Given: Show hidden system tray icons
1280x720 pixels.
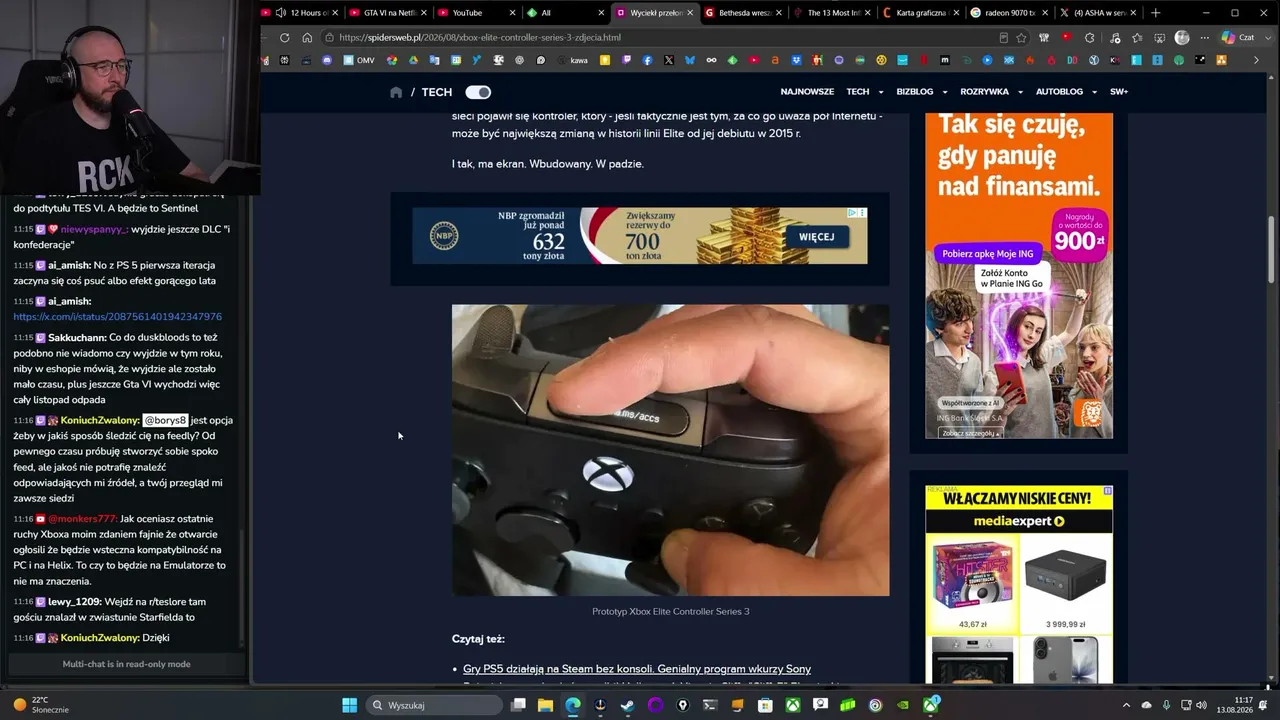Looking at the screenshot, I should pyautogui.click(x=1126, y=705).
